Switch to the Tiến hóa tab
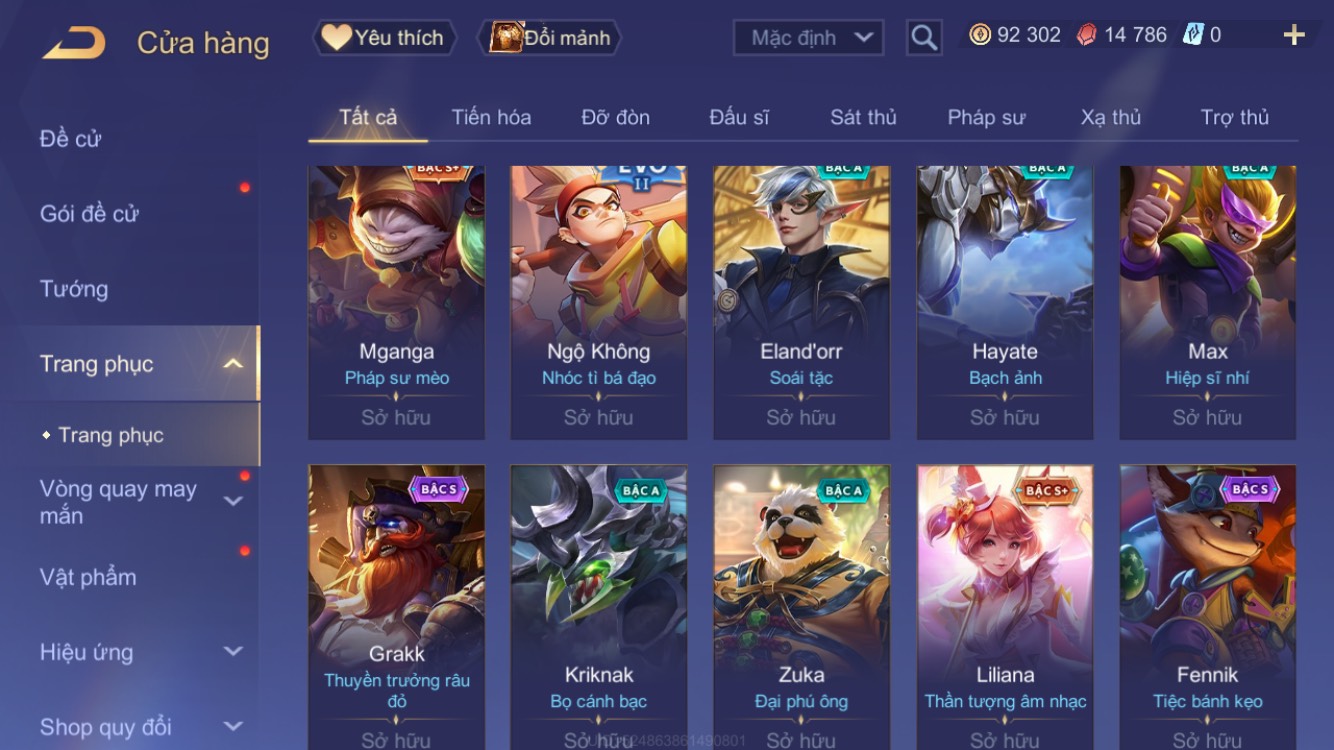Image resolution: width=1334 pixels, height=750 pixels. pos(491,117)
